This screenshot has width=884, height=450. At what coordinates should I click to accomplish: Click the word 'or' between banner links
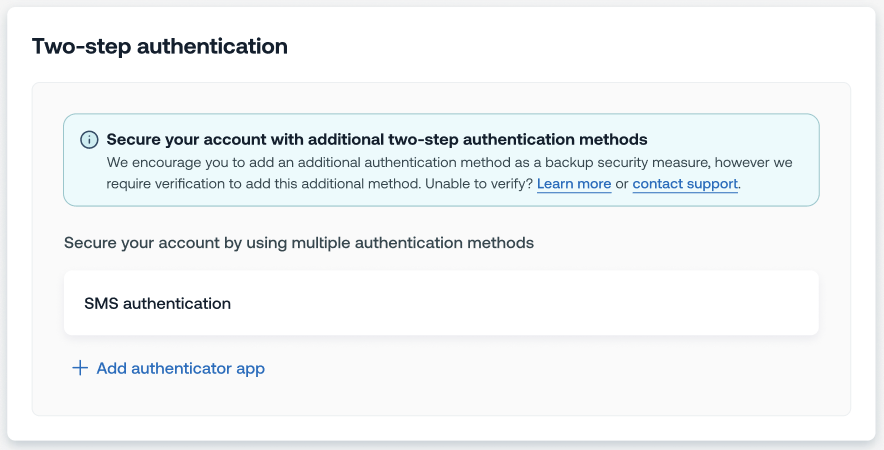coord(622,184)
